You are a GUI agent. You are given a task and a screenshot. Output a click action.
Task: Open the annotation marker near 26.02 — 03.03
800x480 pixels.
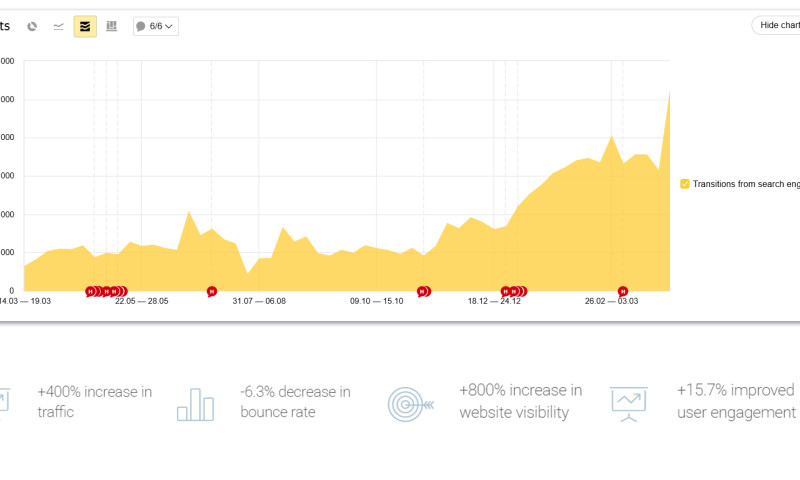pos(622,291)
